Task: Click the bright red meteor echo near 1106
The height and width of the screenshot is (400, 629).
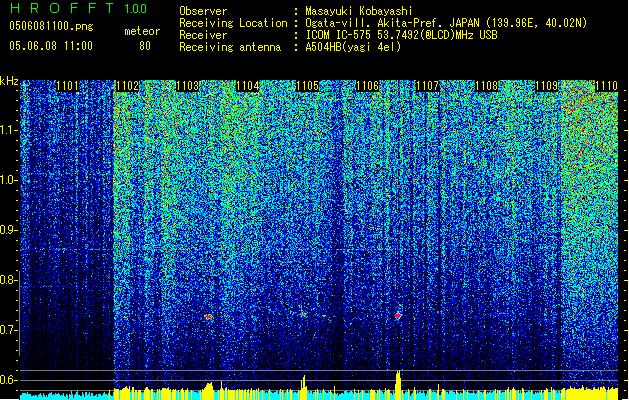Action: click(x=398, y=316)
